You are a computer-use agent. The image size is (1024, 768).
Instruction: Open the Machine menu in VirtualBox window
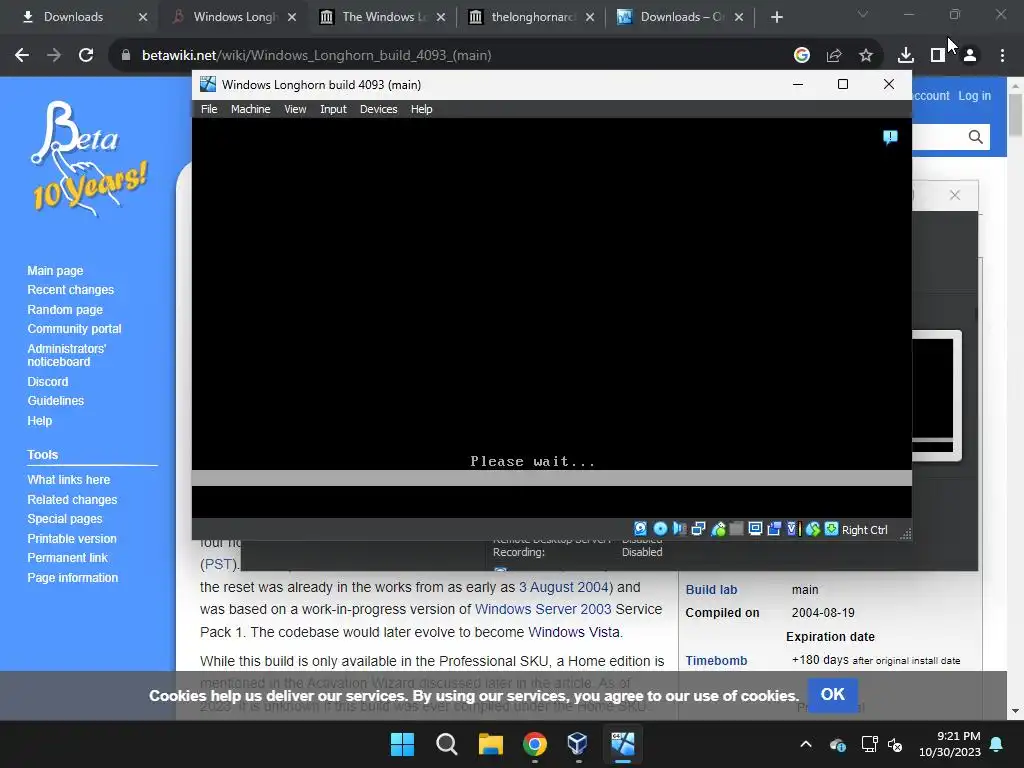[250, 109]
